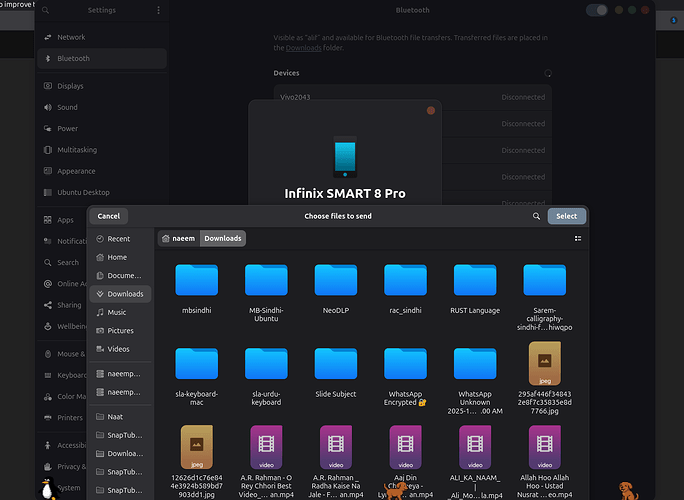Select Downloads in file chooser sidebar
Screen dimensions: 684x500
click(120, 294)
